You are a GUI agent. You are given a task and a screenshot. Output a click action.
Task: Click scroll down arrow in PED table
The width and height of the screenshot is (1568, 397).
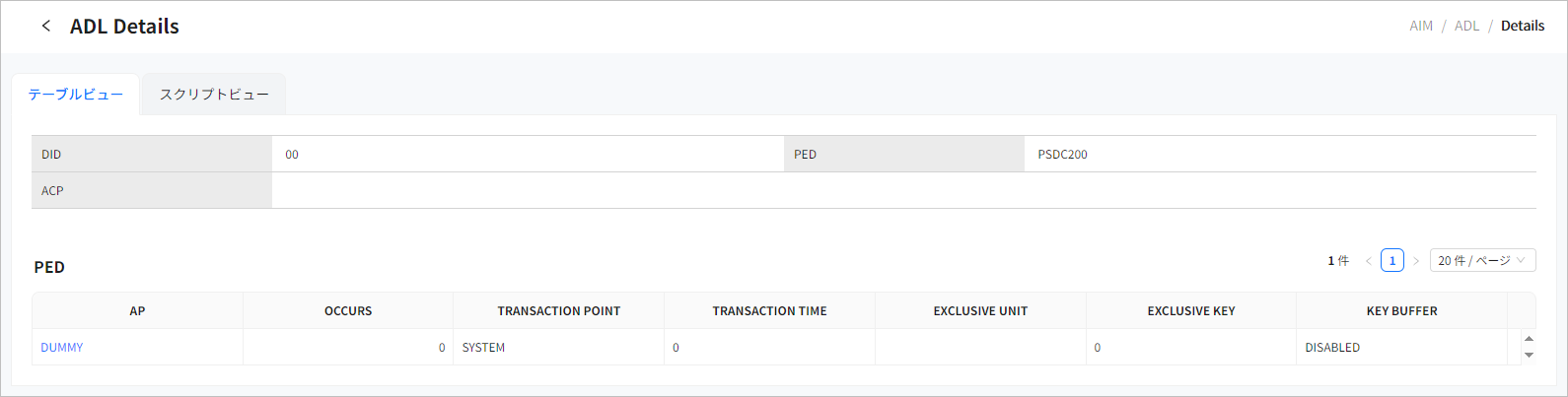pos(1529,355)
